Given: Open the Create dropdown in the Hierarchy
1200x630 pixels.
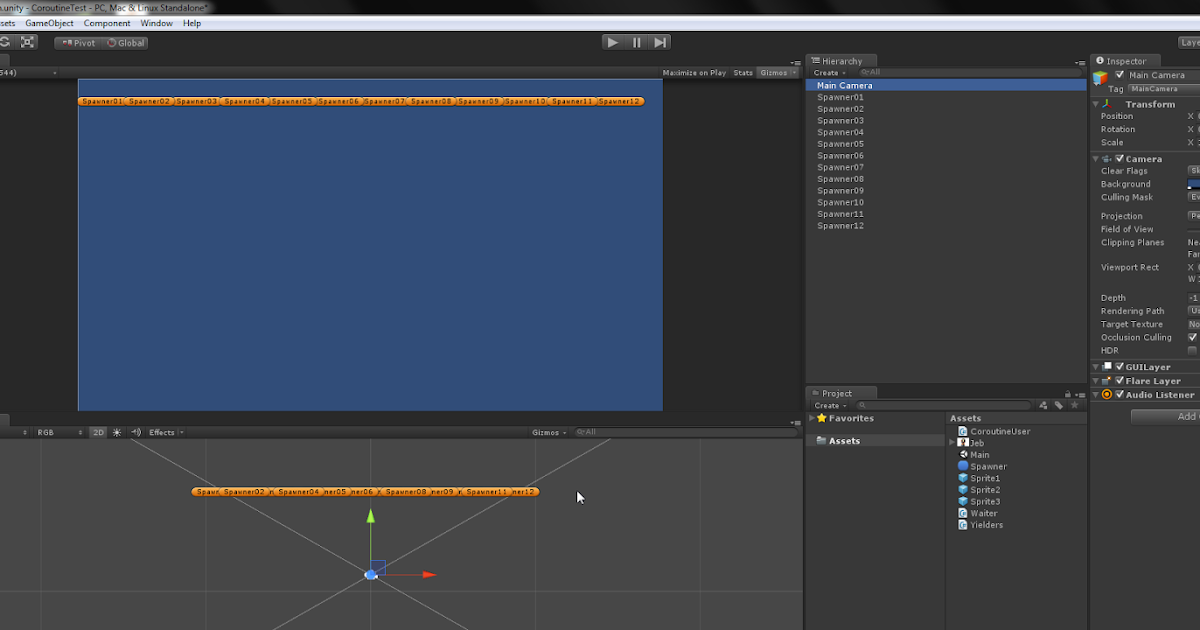Looking at the screenshot, I should (827, 72).
